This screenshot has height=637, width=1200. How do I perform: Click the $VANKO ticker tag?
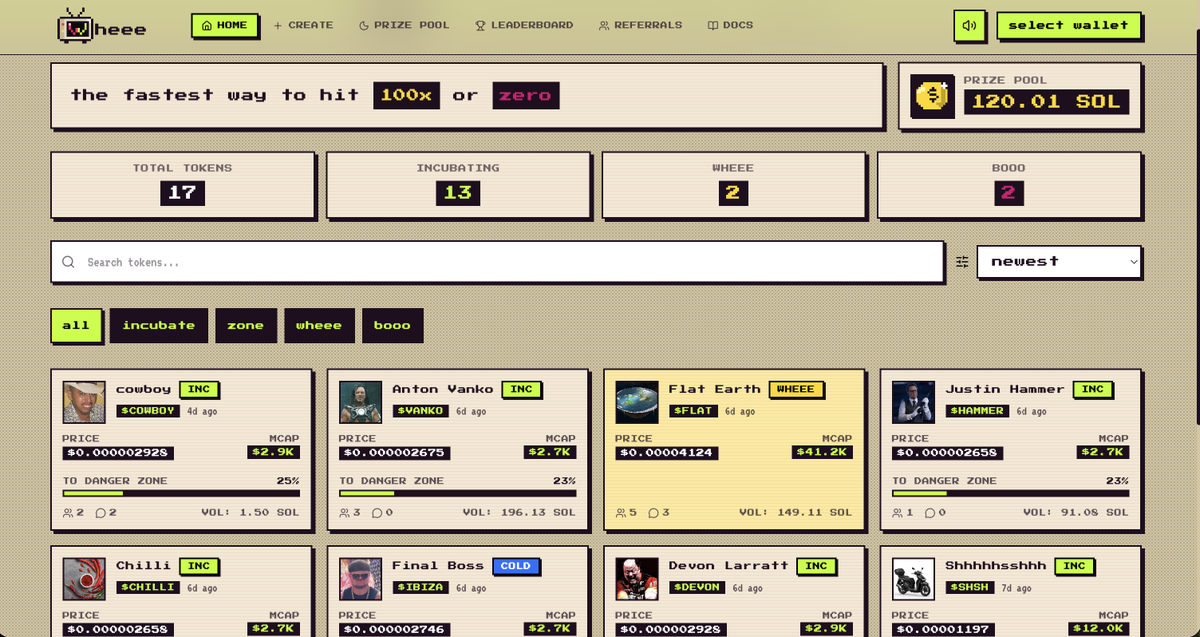tap(420, 411)
